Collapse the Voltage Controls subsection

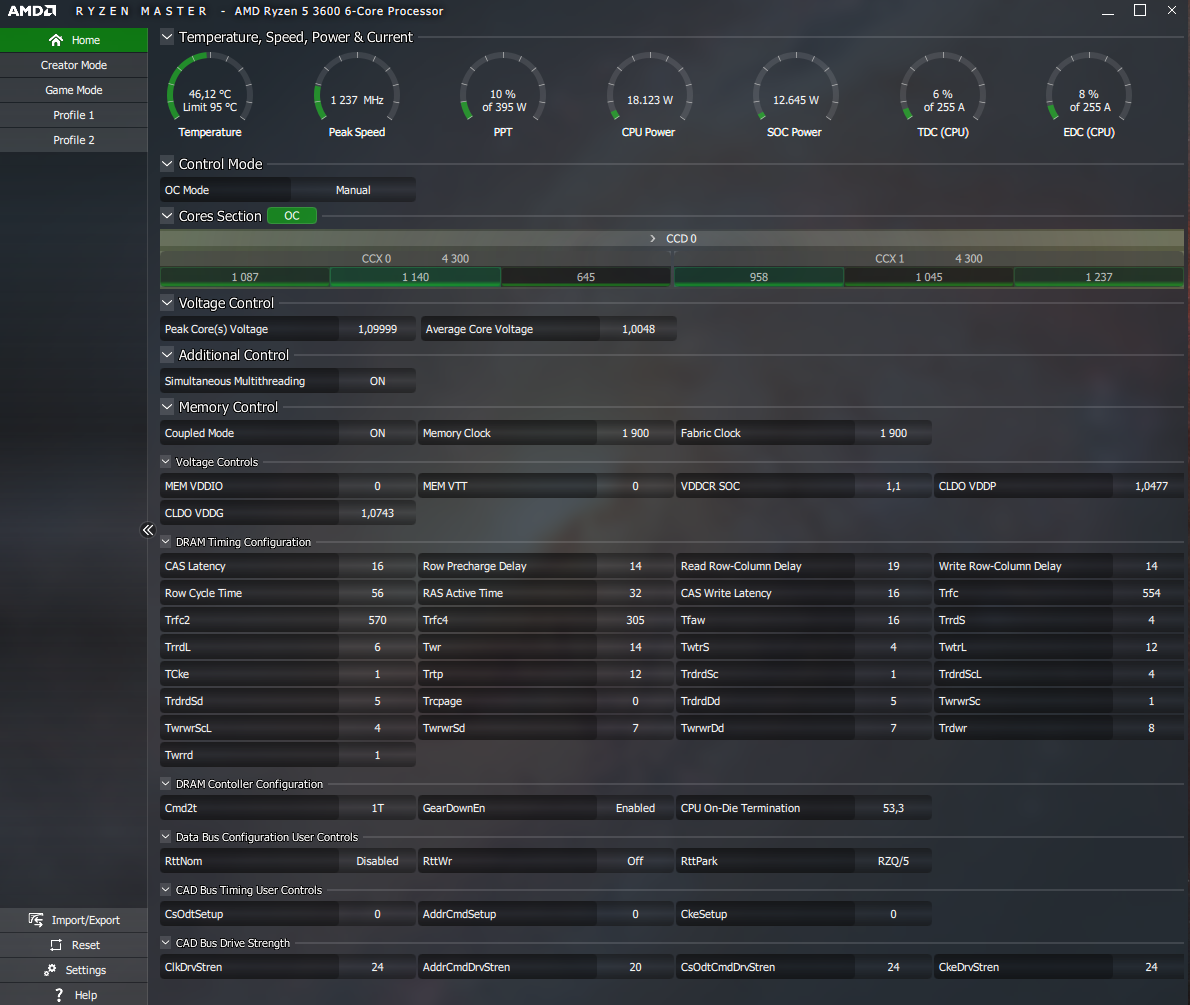coord(165,462)
